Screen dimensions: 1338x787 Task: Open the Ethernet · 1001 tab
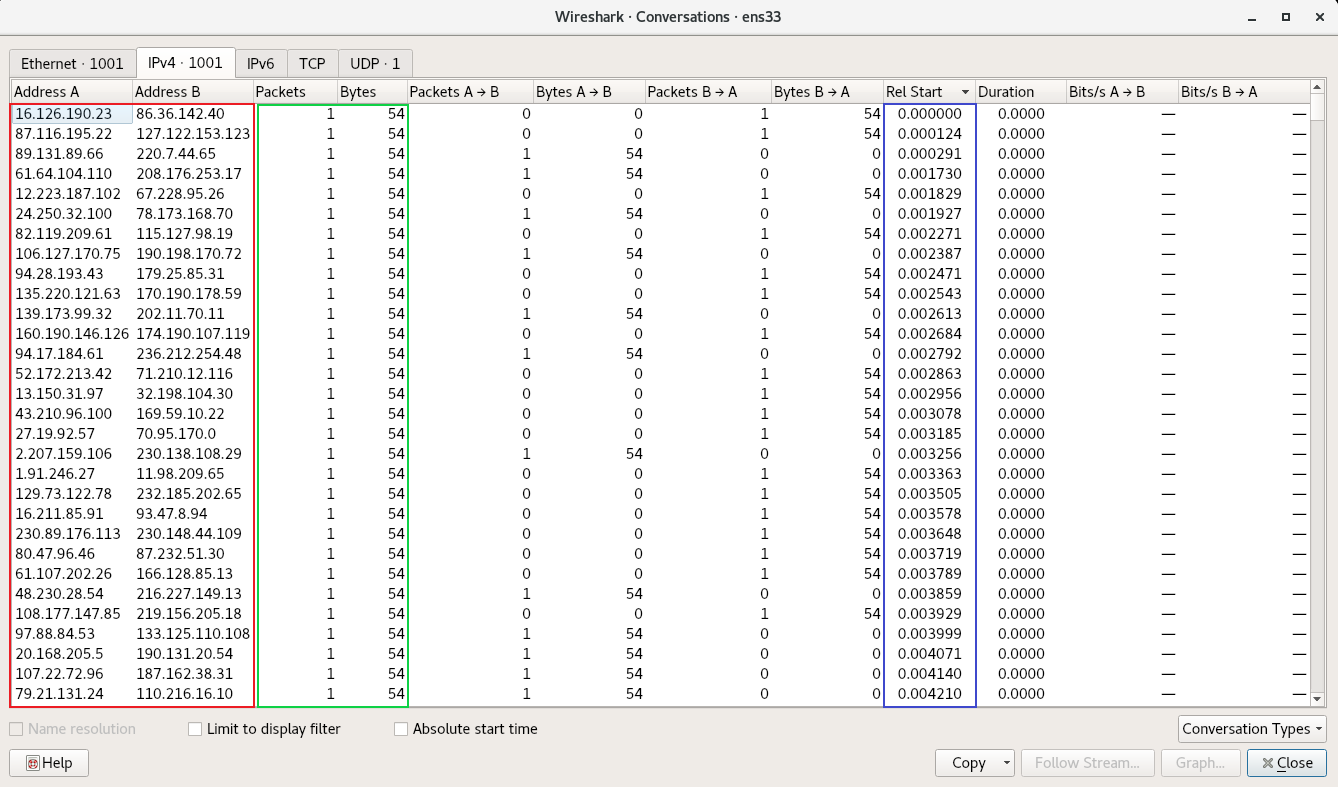72,63
